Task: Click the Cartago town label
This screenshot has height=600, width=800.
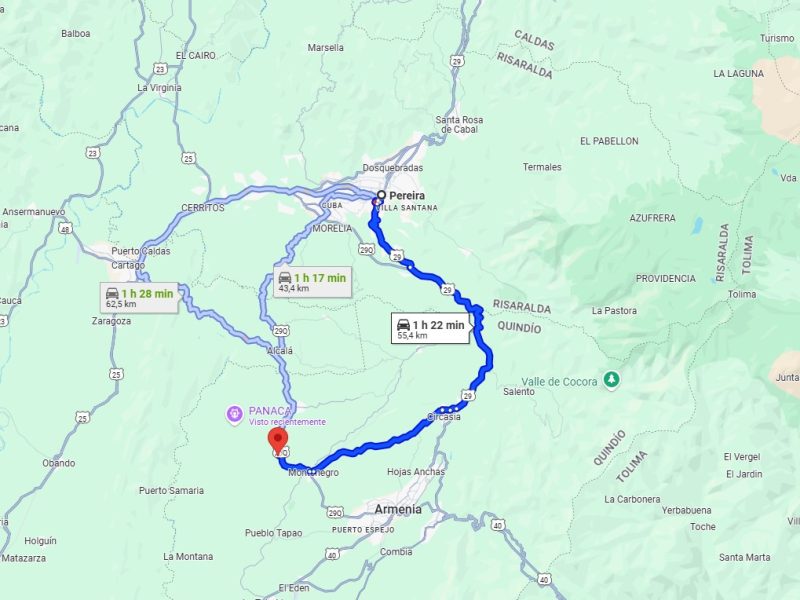Action: [x=128, y=265]
